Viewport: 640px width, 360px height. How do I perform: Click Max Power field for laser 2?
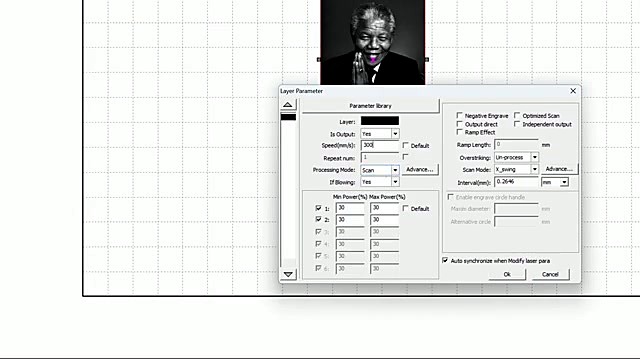384,220
